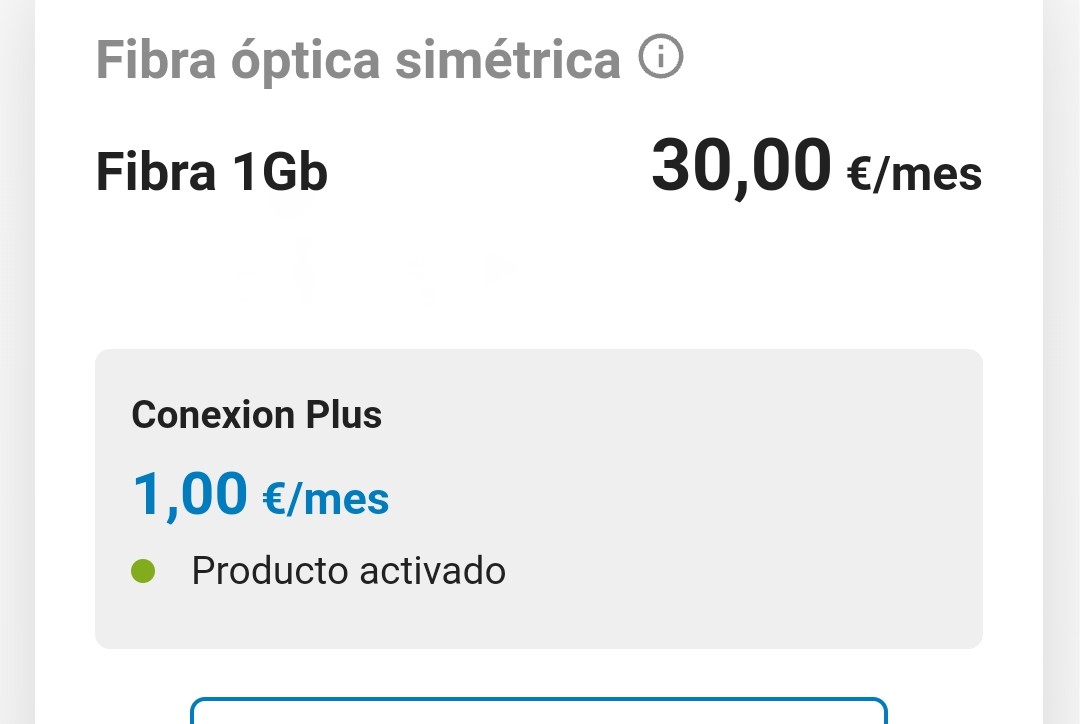Image resolution: width=1080 pixels, height=724 pixels.
Task: Click the word Plus in card title
Action: (x=344, y=415)
